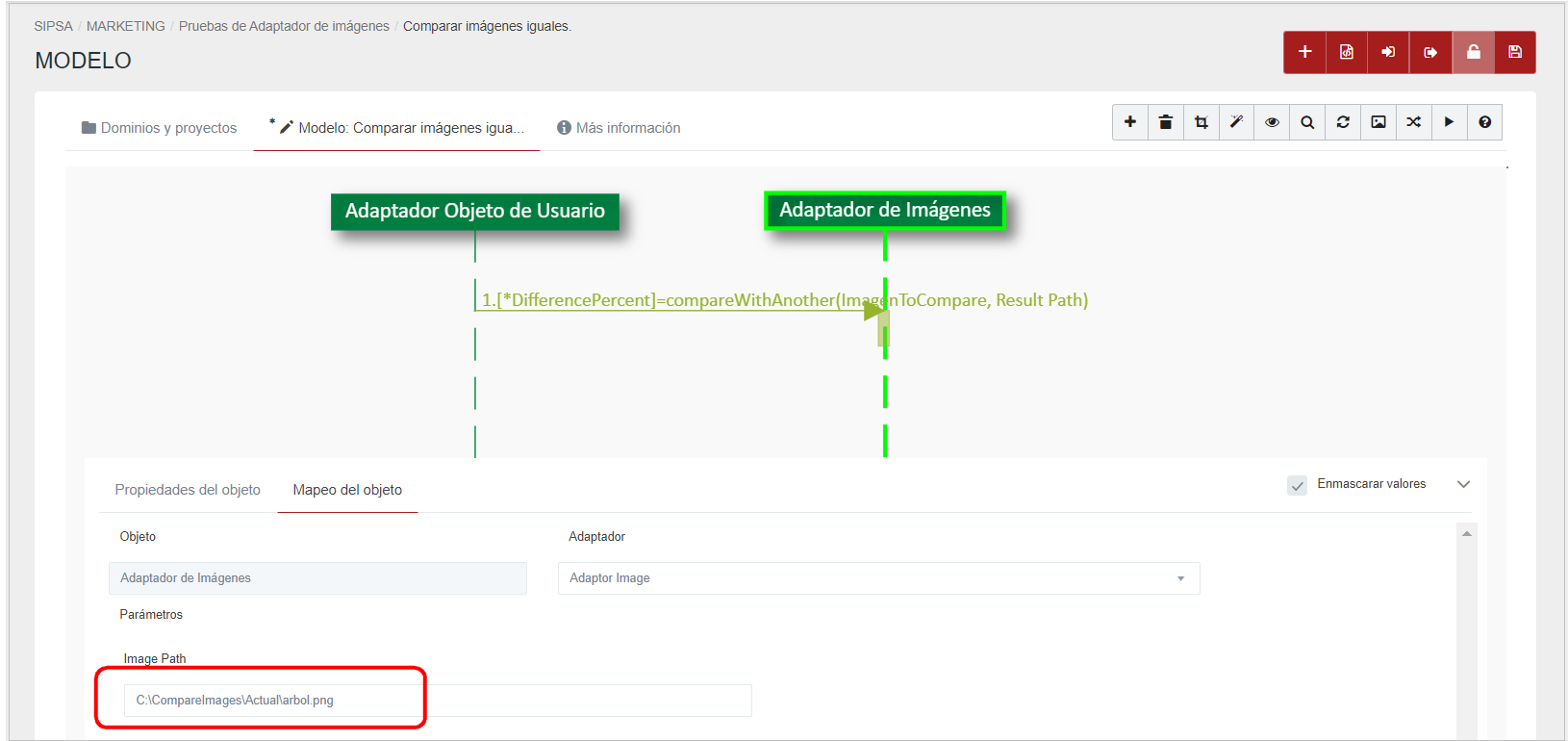Open the help question mark icon

point(1484,122)
